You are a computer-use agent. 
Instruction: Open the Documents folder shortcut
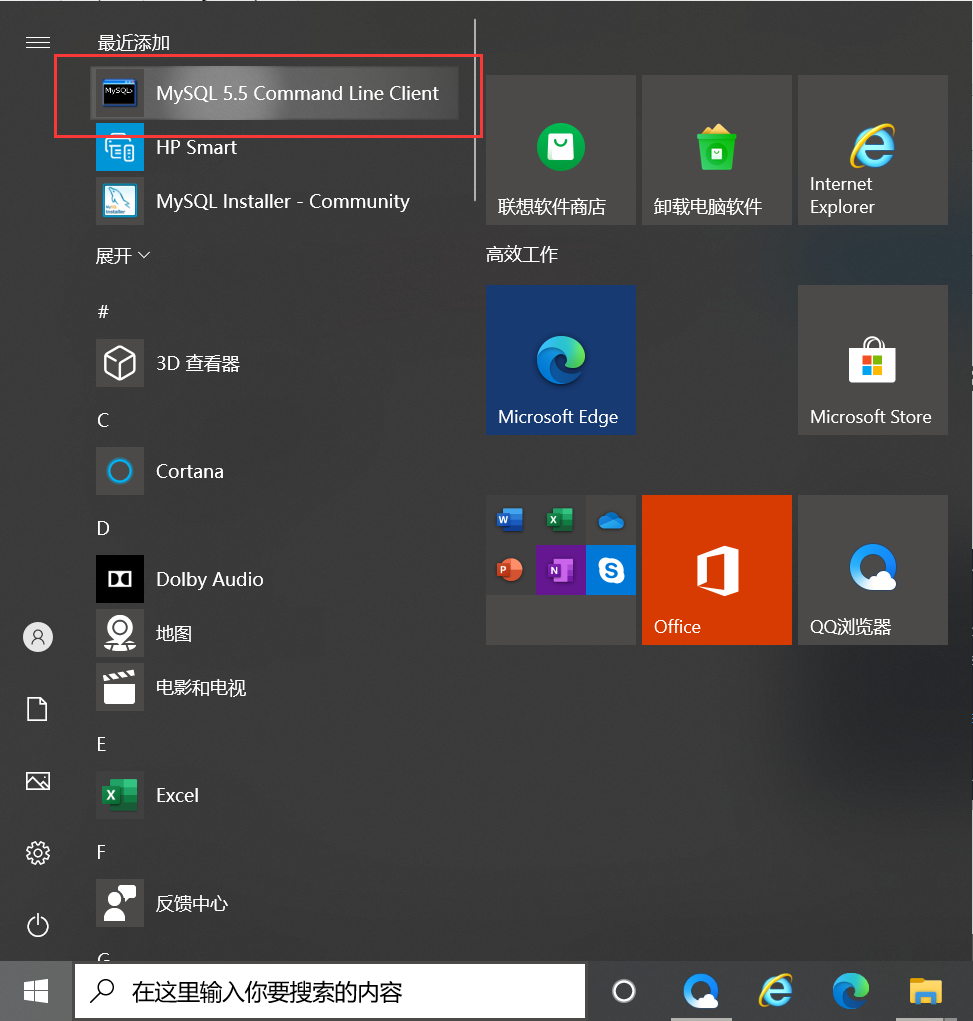tap(37, 708)
